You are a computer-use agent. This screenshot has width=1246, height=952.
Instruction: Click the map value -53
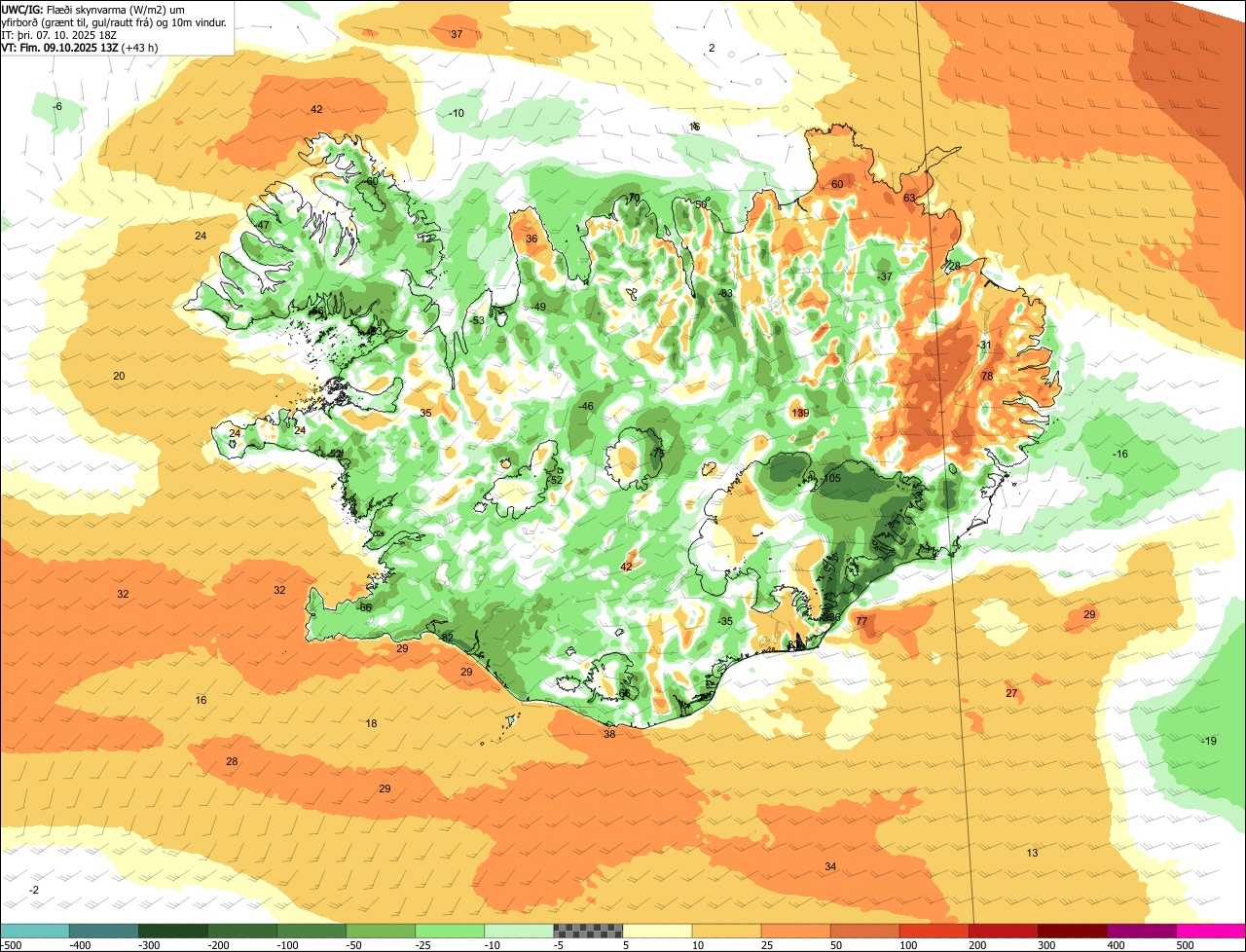tap(476, 321)
